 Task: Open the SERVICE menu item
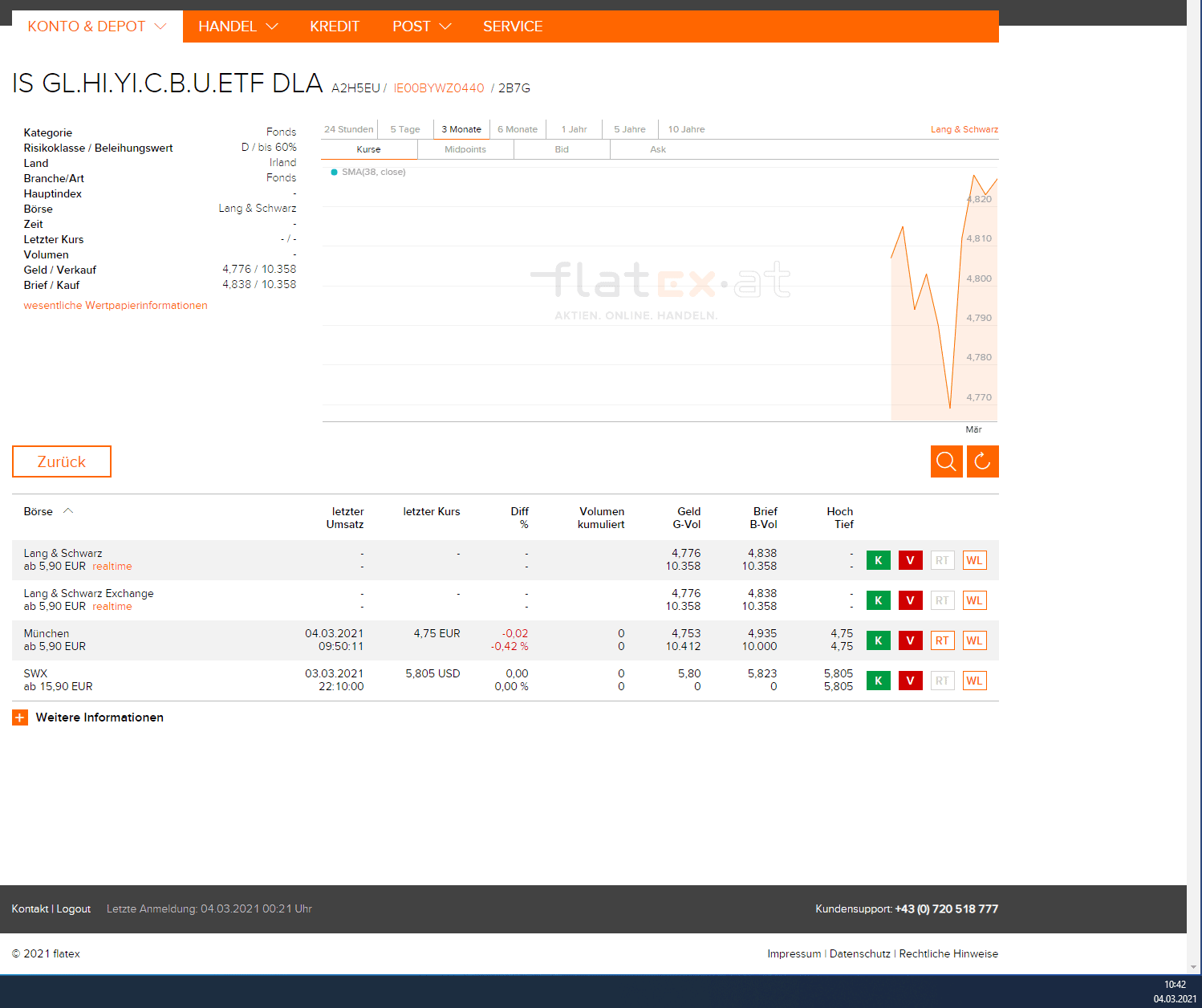(513, 26)
